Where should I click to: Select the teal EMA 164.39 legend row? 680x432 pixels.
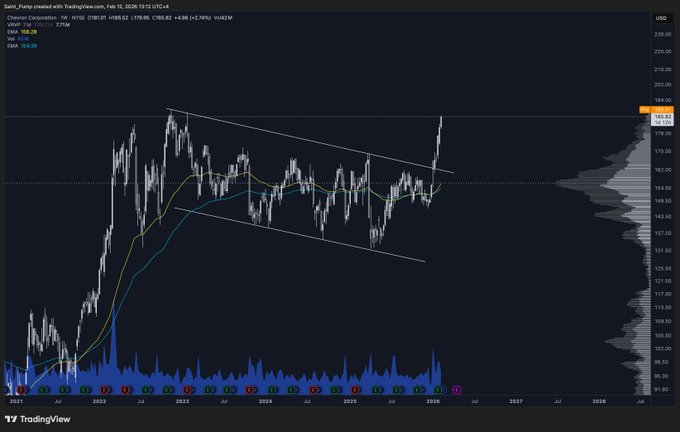22,46
